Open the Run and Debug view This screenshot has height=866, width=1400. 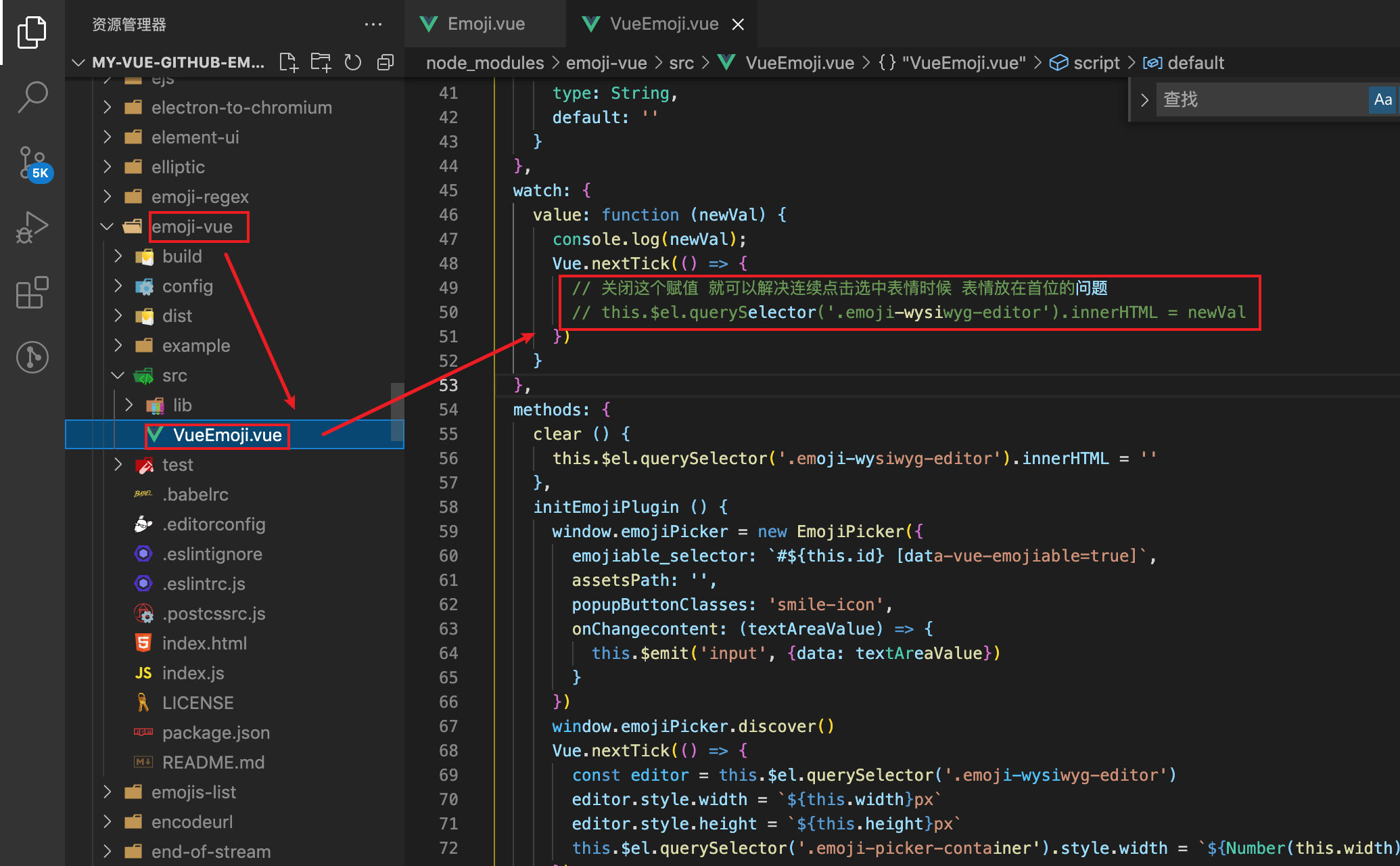[32, 227]
